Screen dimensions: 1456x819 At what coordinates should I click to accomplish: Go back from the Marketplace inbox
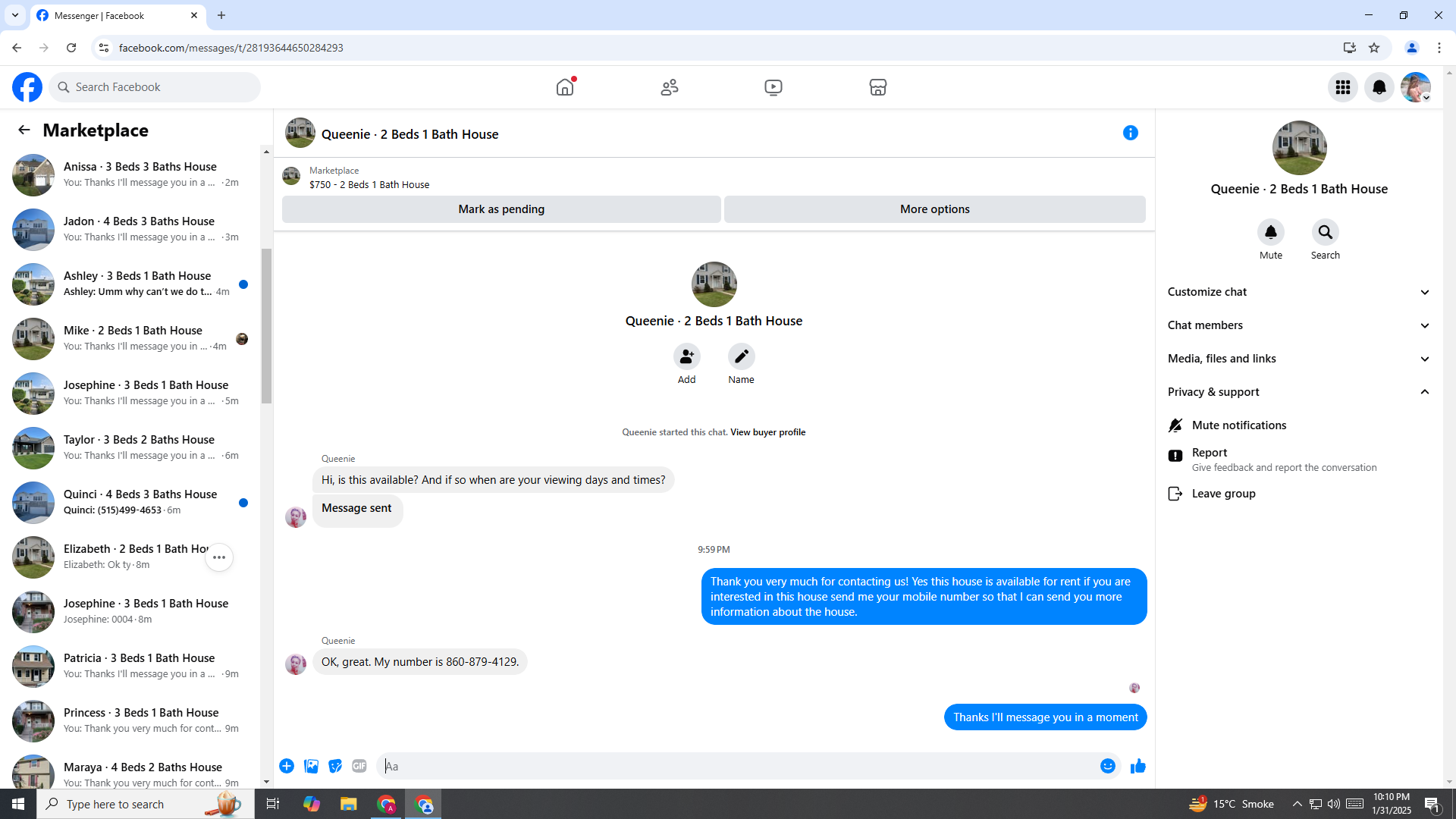[24, 130]
